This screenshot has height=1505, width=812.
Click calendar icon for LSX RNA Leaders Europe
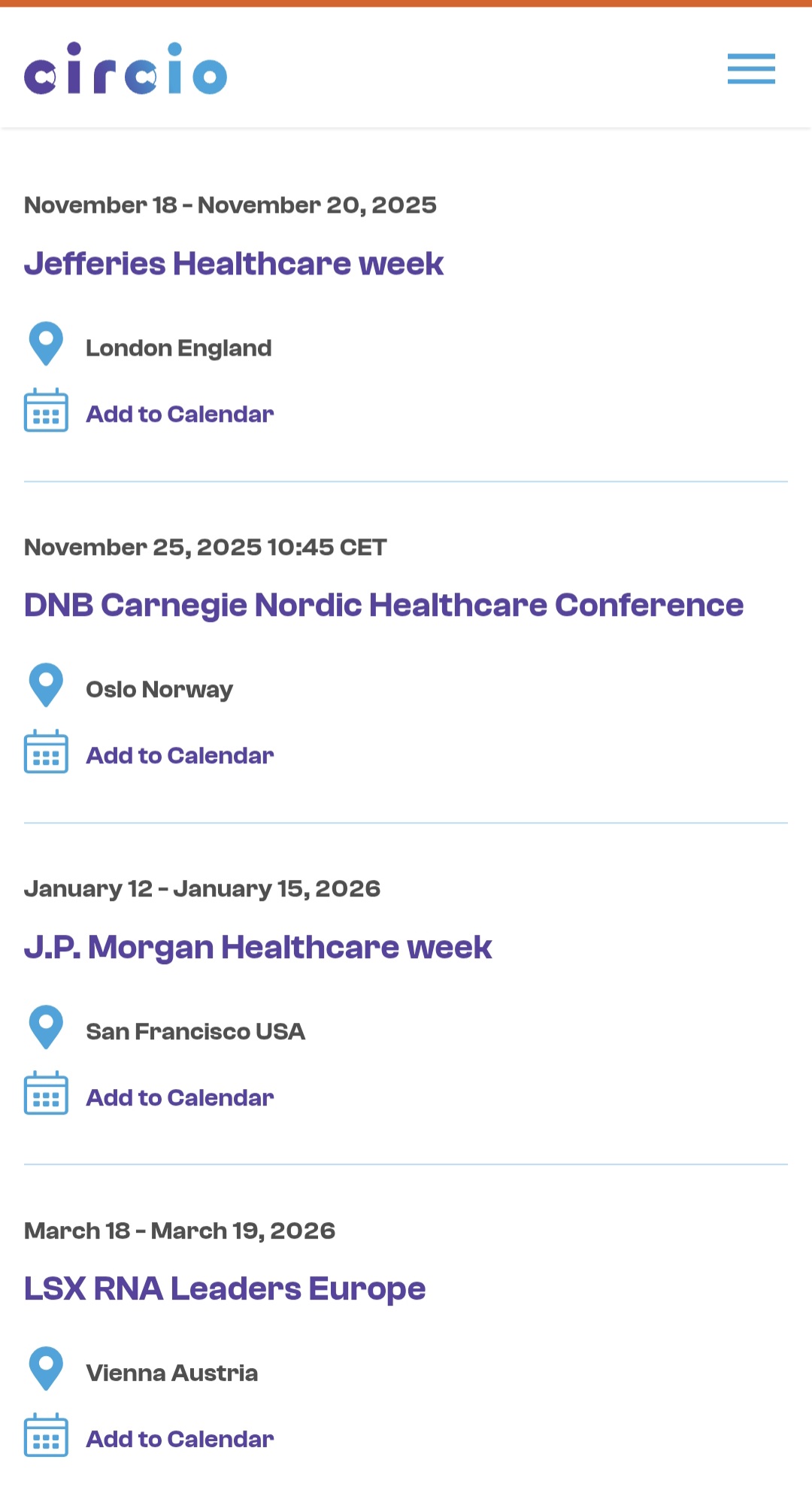pos(46,1435)
